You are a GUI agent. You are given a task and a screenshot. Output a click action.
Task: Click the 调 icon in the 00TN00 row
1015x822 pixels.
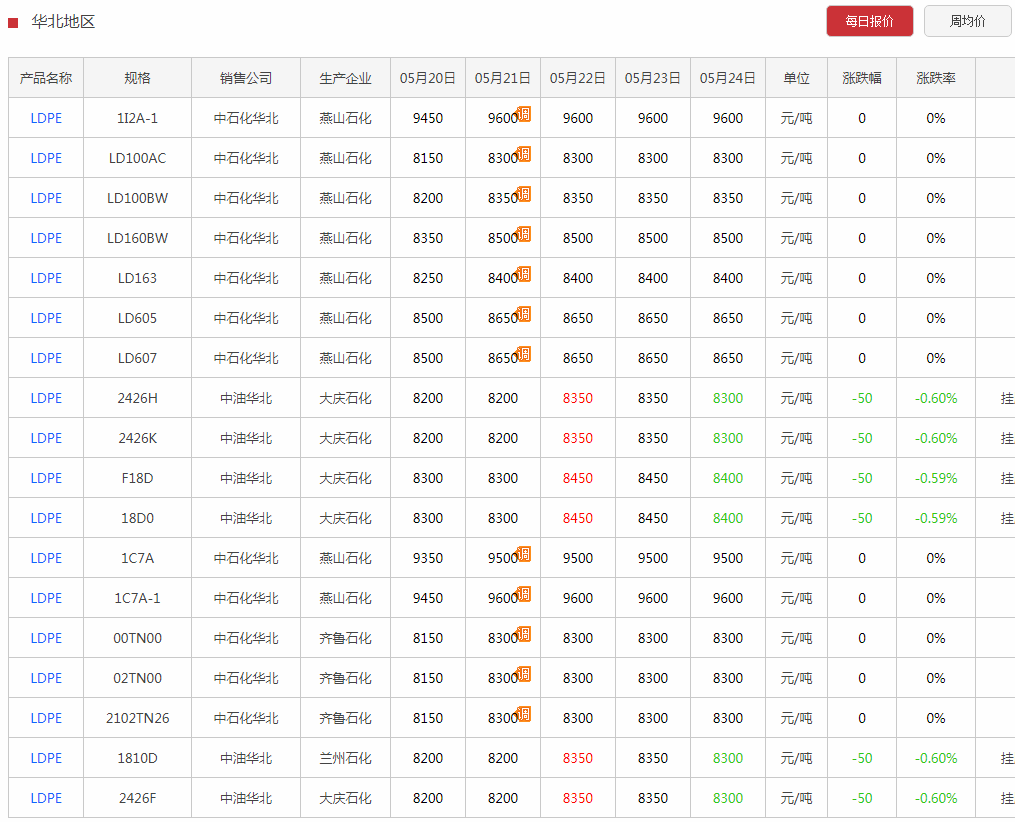click(524, 634)
